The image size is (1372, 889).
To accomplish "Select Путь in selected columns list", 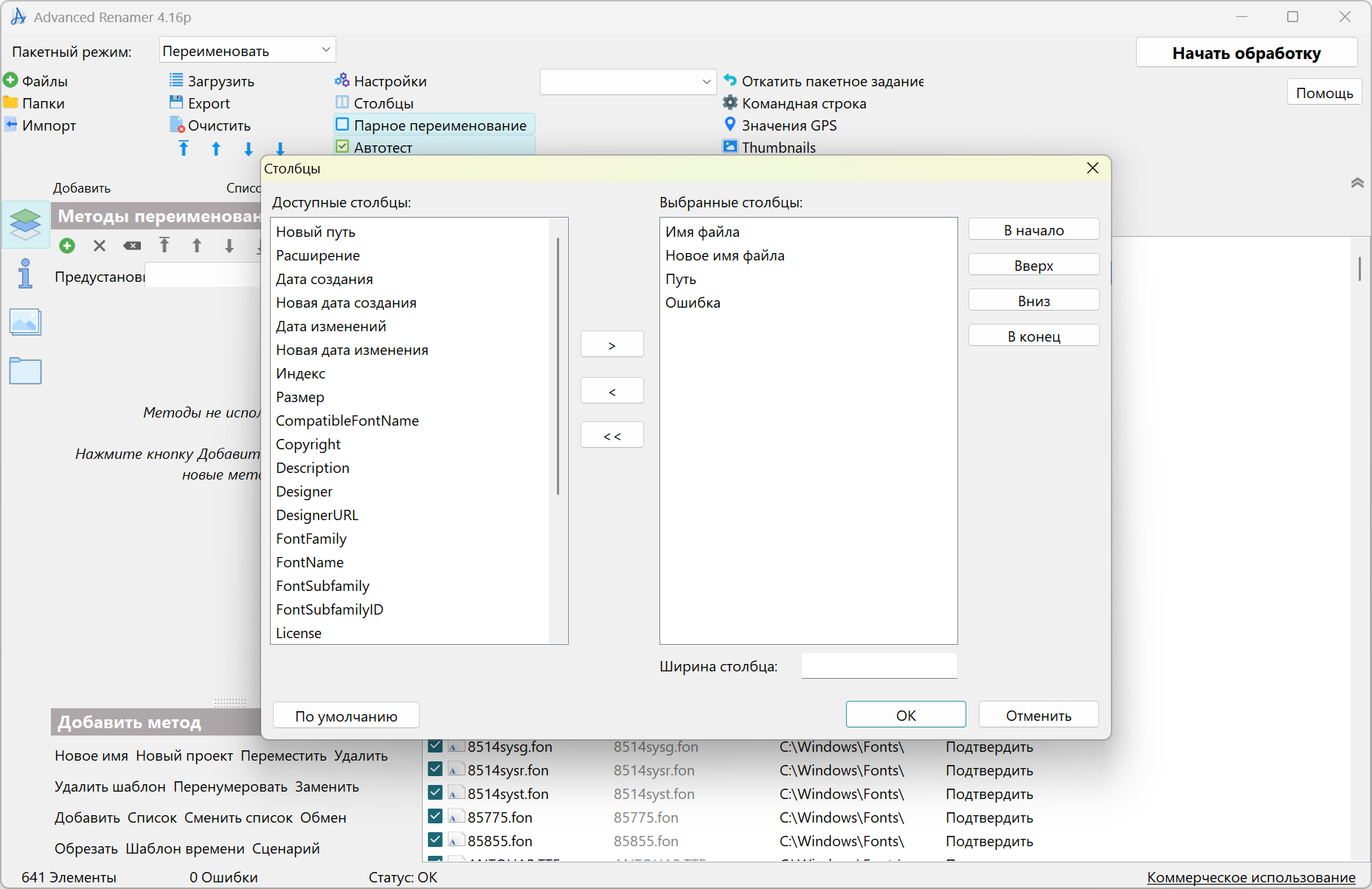I will click(680, 279).
